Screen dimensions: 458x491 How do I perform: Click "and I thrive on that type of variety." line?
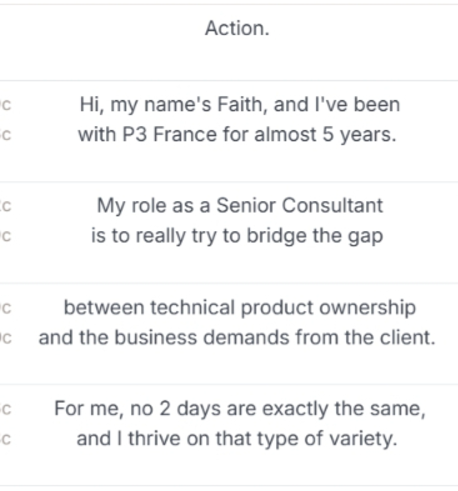pyautogui.click(x=237, y=439)
